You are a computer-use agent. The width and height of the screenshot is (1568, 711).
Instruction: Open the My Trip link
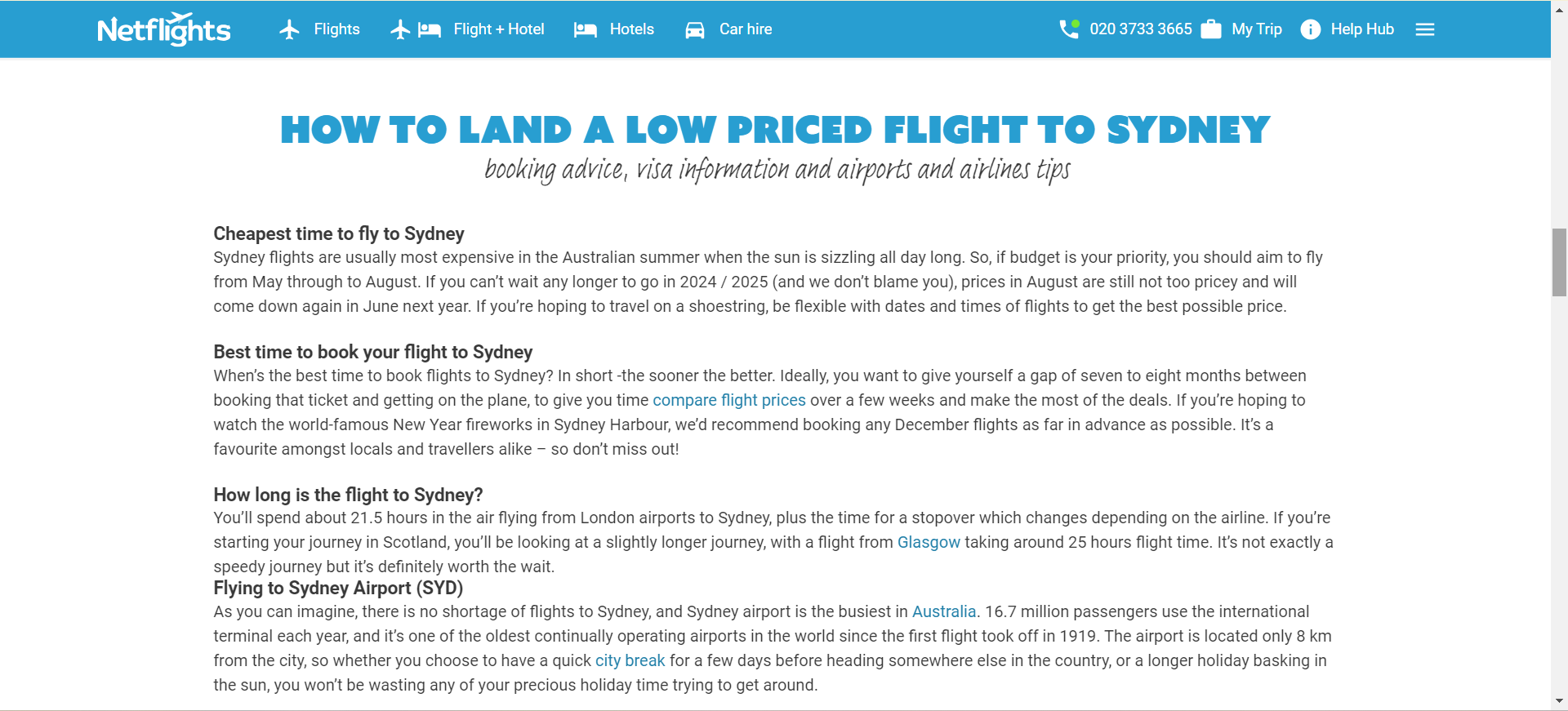[1256, 29]
